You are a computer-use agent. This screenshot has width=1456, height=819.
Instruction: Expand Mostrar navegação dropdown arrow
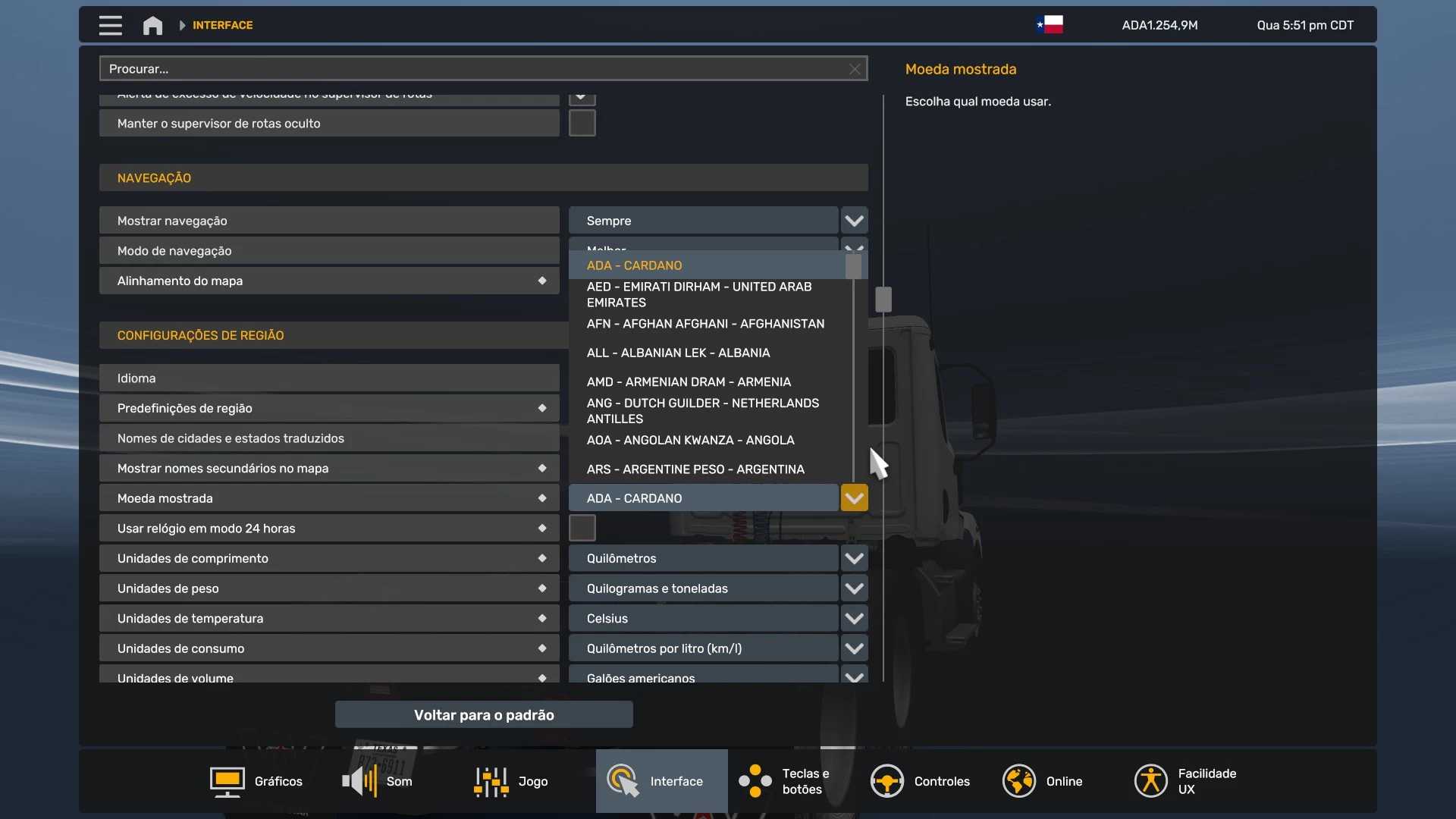click(x=854, y=221)
